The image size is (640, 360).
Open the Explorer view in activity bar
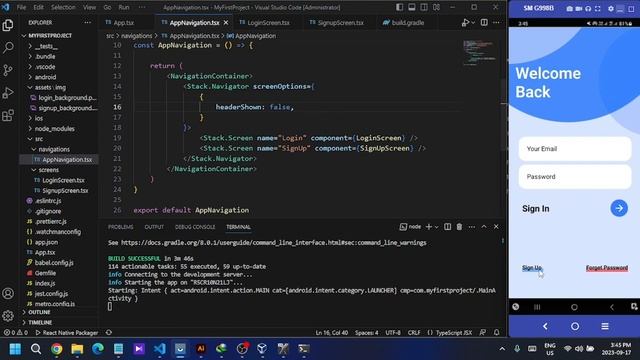pos(8,26)
